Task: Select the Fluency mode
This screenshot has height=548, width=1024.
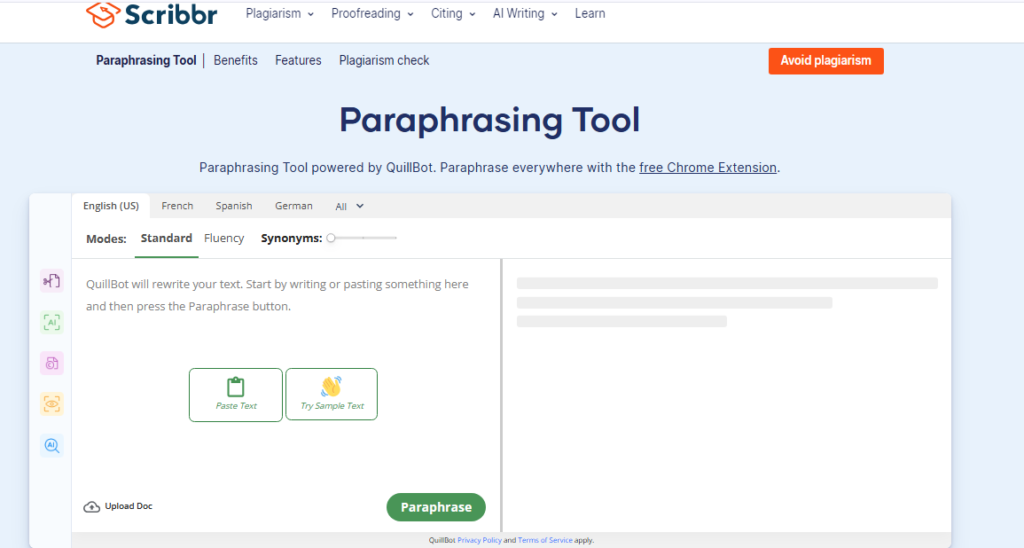Action: 224,238
